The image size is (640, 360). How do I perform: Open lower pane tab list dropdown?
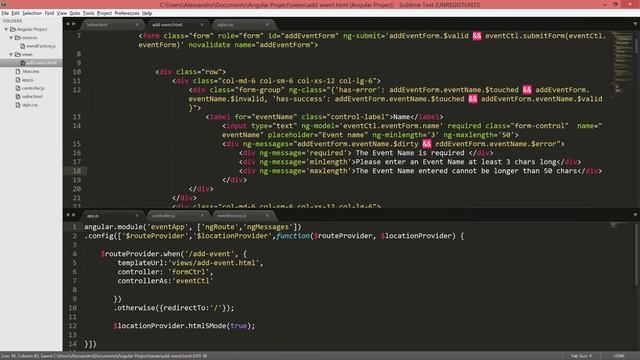click(x=635, y=215)
